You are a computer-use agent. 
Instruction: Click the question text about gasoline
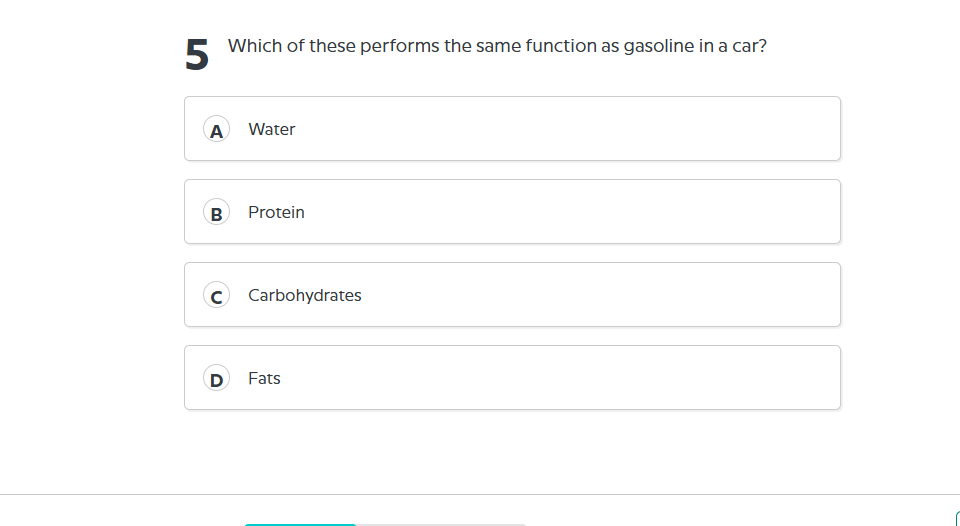point(497,46)
